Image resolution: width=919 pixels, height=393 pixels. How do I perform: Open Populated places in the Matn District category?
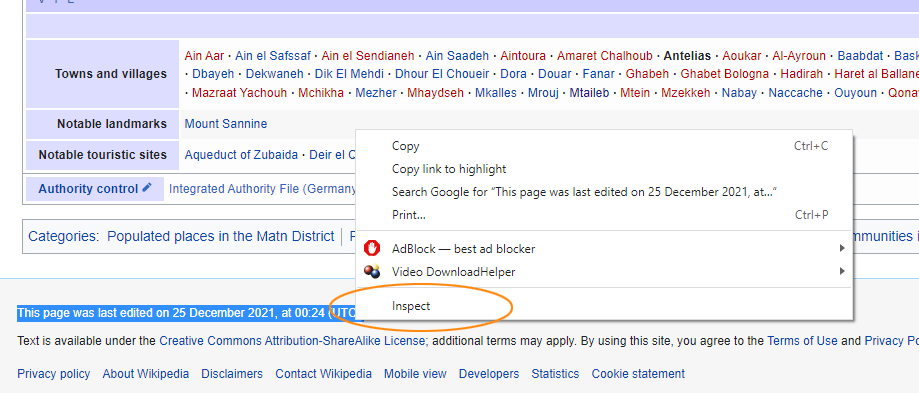pyautogui.click(x=220, y=236)
